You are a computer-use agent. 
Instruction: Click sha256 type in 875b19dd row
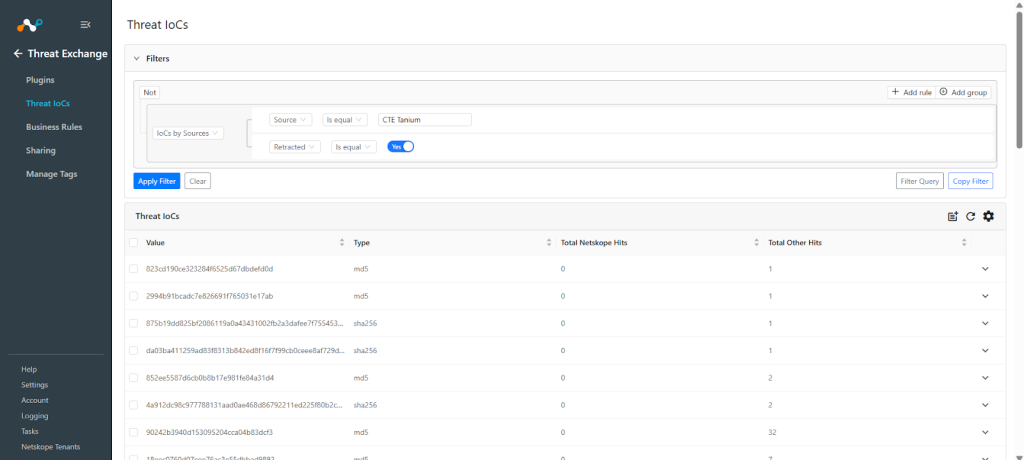point(364,323)
